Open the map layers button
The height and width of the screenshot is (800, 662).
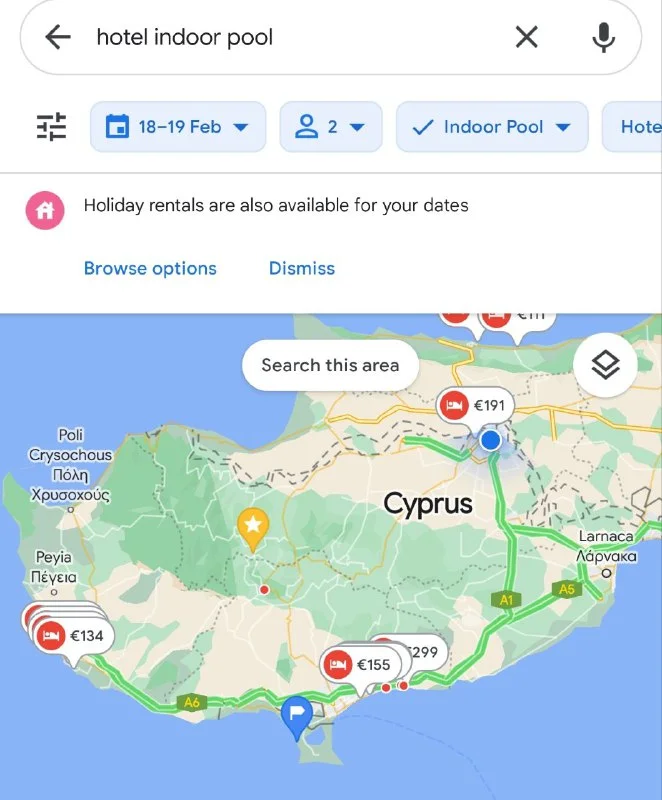tap(605, 364)
